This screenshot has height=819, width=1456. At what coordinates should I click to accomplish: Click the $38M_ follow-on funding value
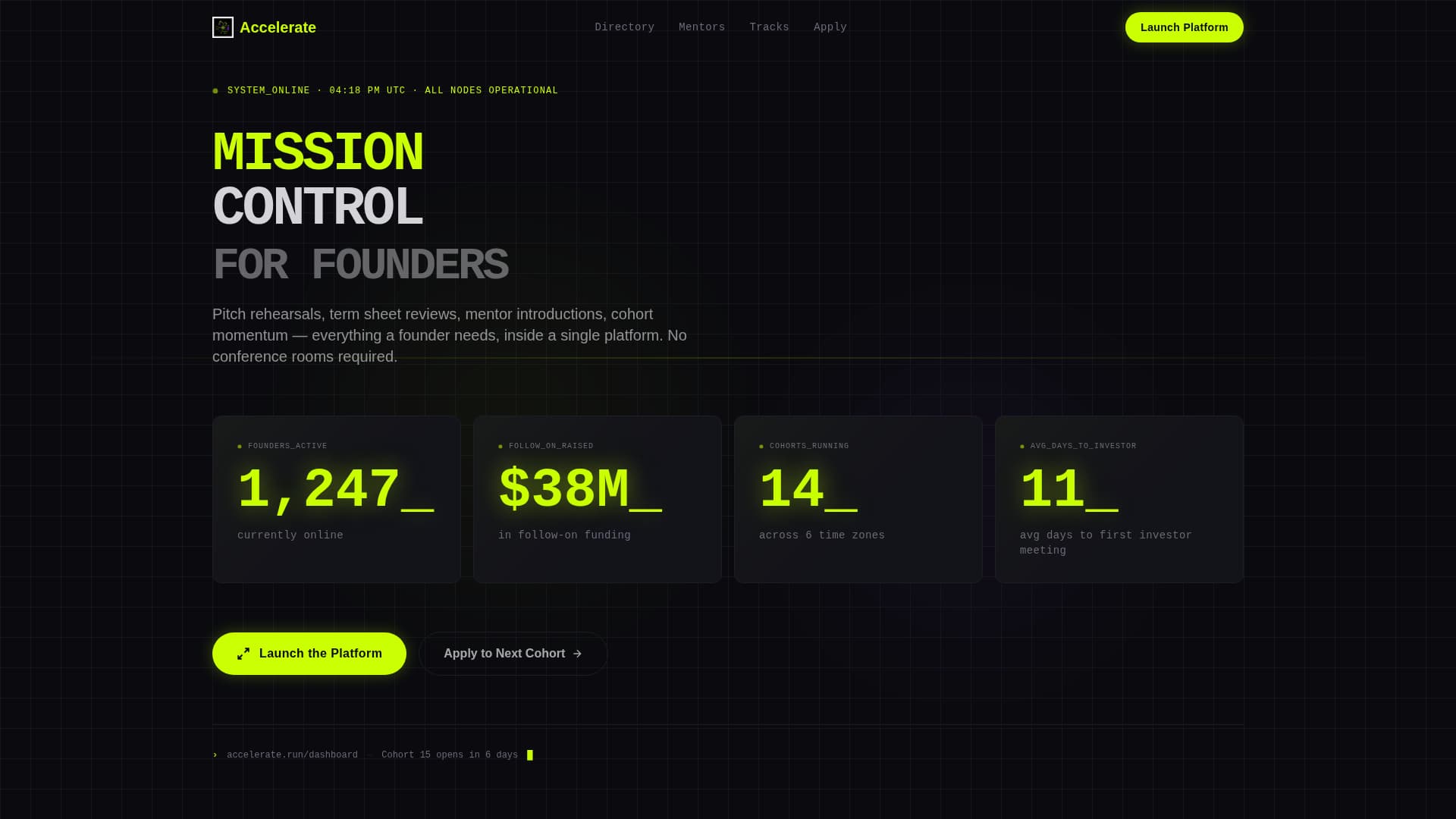pos(580,488)
